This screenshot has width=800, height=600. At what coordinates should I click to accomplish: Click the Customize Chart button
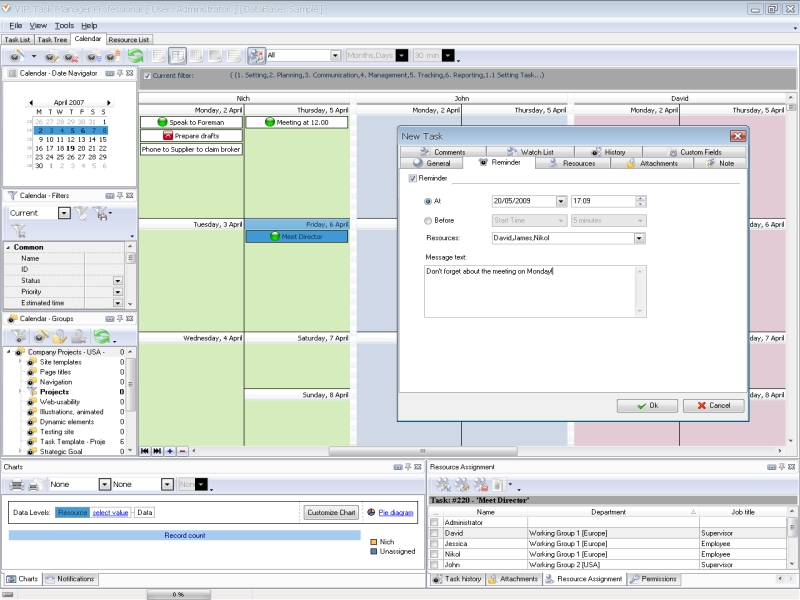(x=331, y=512)
